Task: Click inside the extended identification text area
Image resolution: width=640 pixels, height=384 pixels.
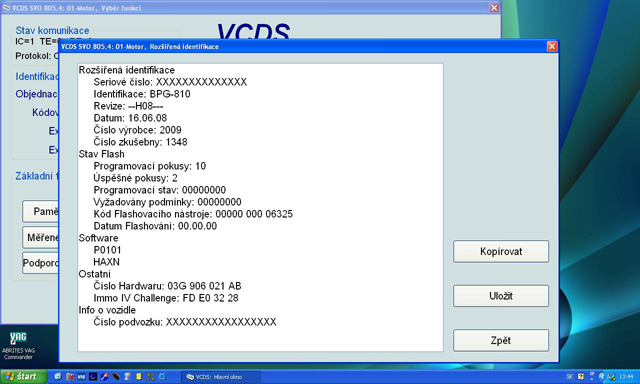Action: [x=260, y=207]
